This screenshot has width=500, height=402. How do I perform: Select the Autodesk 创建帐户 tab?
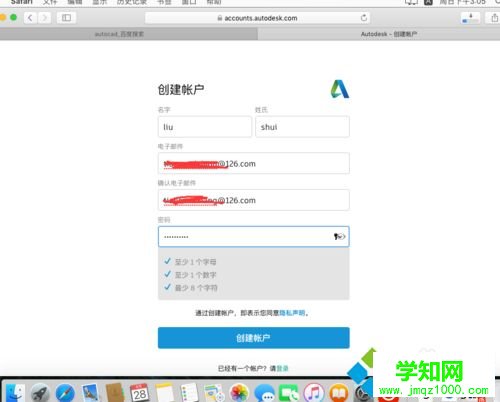[379, 34]
